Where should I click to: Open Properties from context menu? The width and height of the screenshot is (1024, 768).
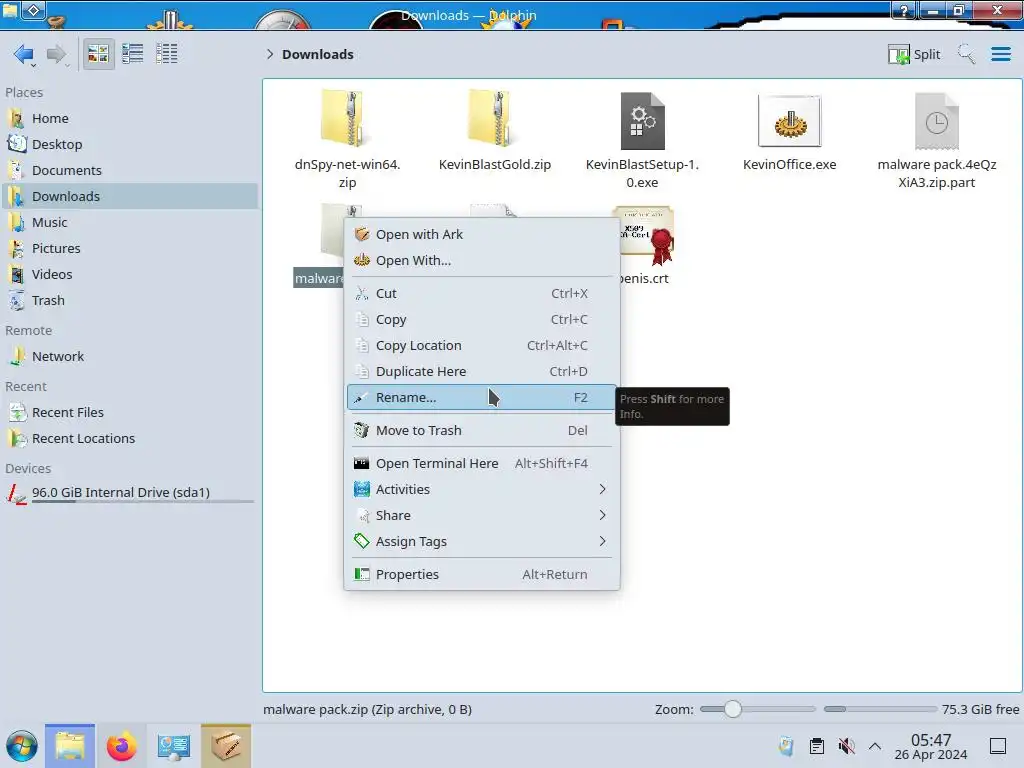click(481, 575)
